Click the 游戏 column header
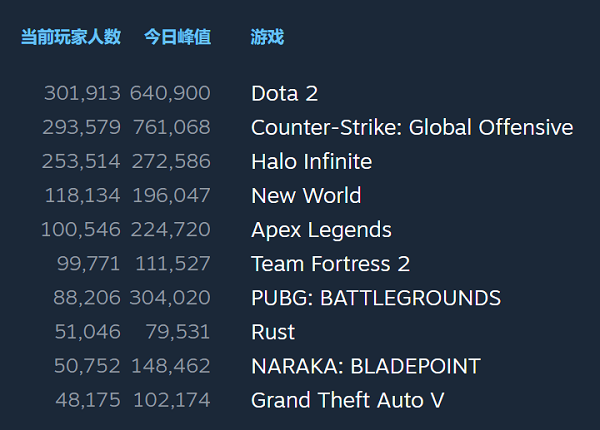Screen dimensions: 600x430 [267, 37]
